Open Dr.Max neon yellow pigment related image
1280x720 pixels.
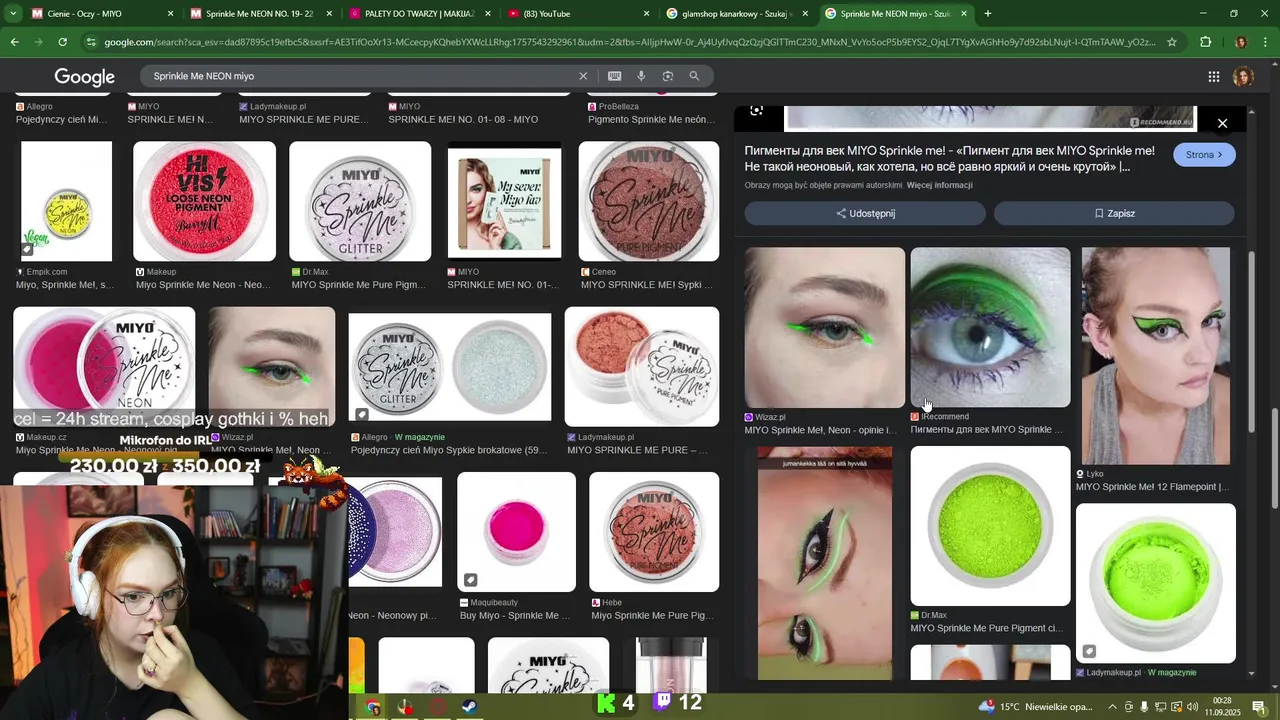[990, 526]
